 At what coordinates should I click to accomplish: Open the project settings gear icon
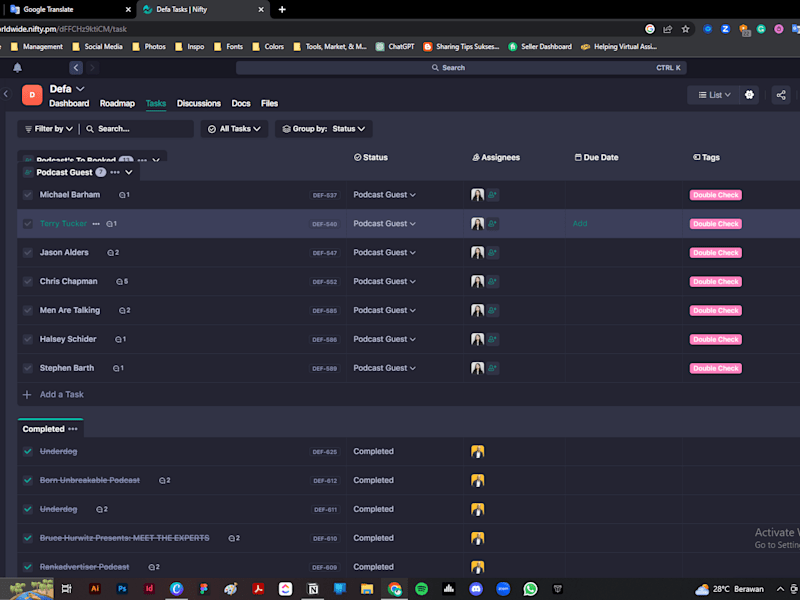pyautogui.click(x=749, y=95)
